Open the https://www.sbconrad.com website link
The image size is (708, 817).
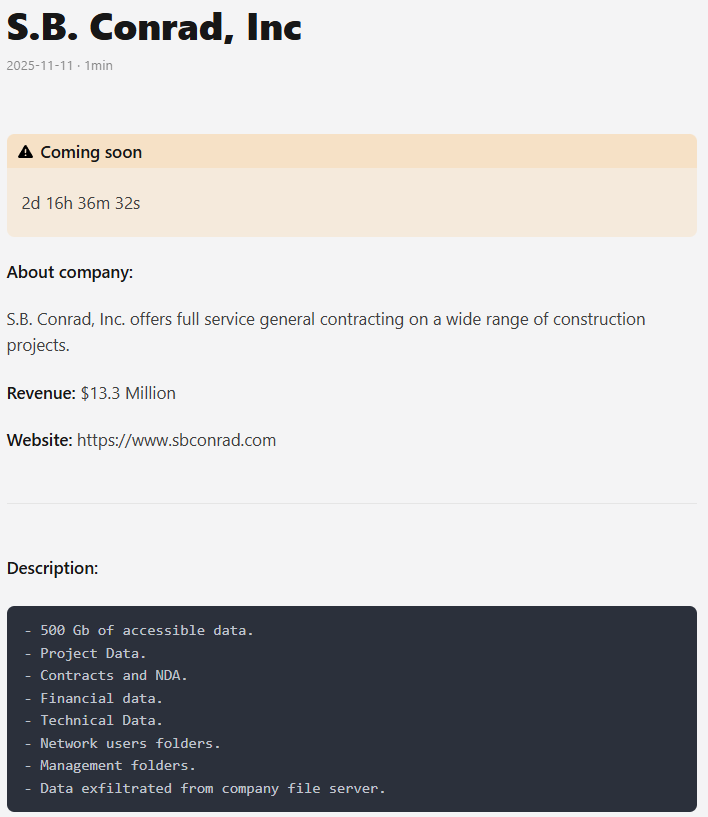pos(176,440)
